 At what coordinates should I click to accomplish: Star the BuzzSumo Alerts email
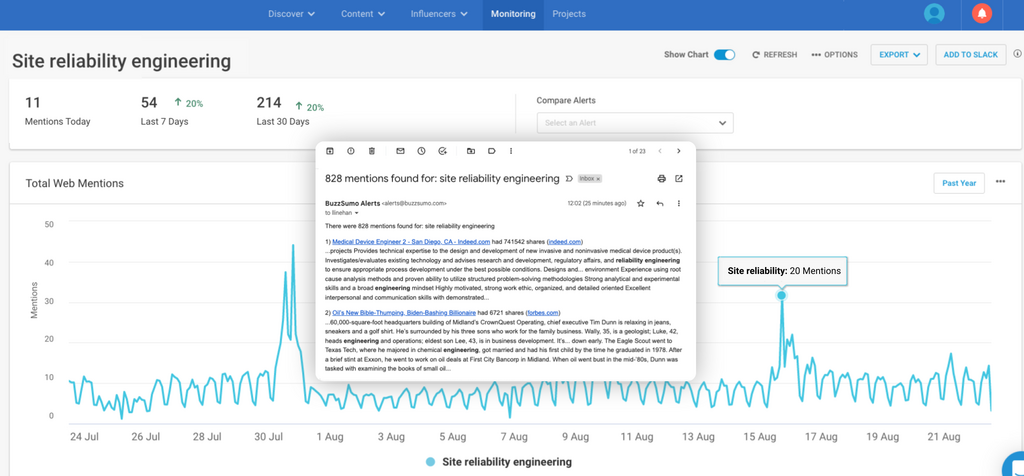(x=641, y=203)
